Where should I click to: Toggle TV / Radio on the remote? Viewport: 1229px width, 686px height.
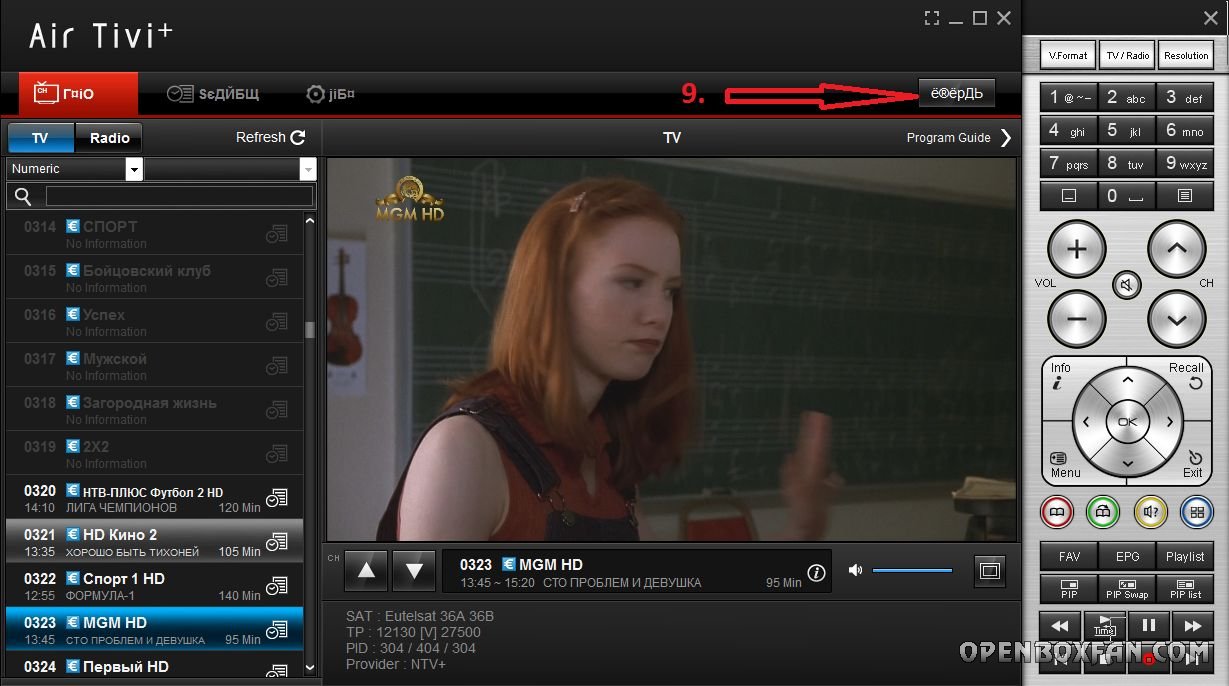click(1127, 55)
